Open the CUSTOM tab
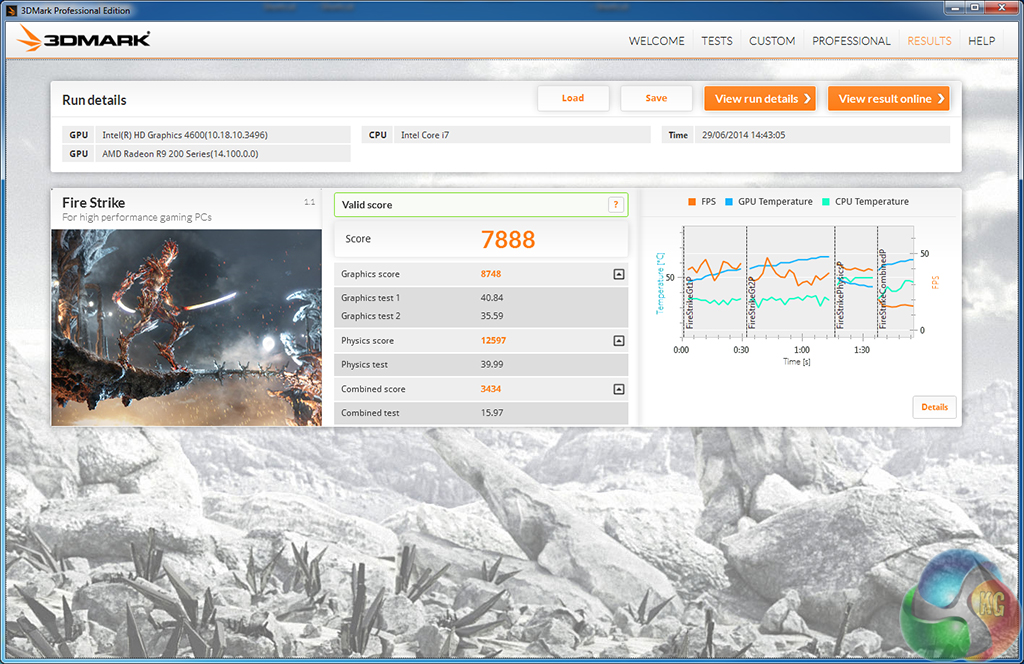 coord(772,41)
